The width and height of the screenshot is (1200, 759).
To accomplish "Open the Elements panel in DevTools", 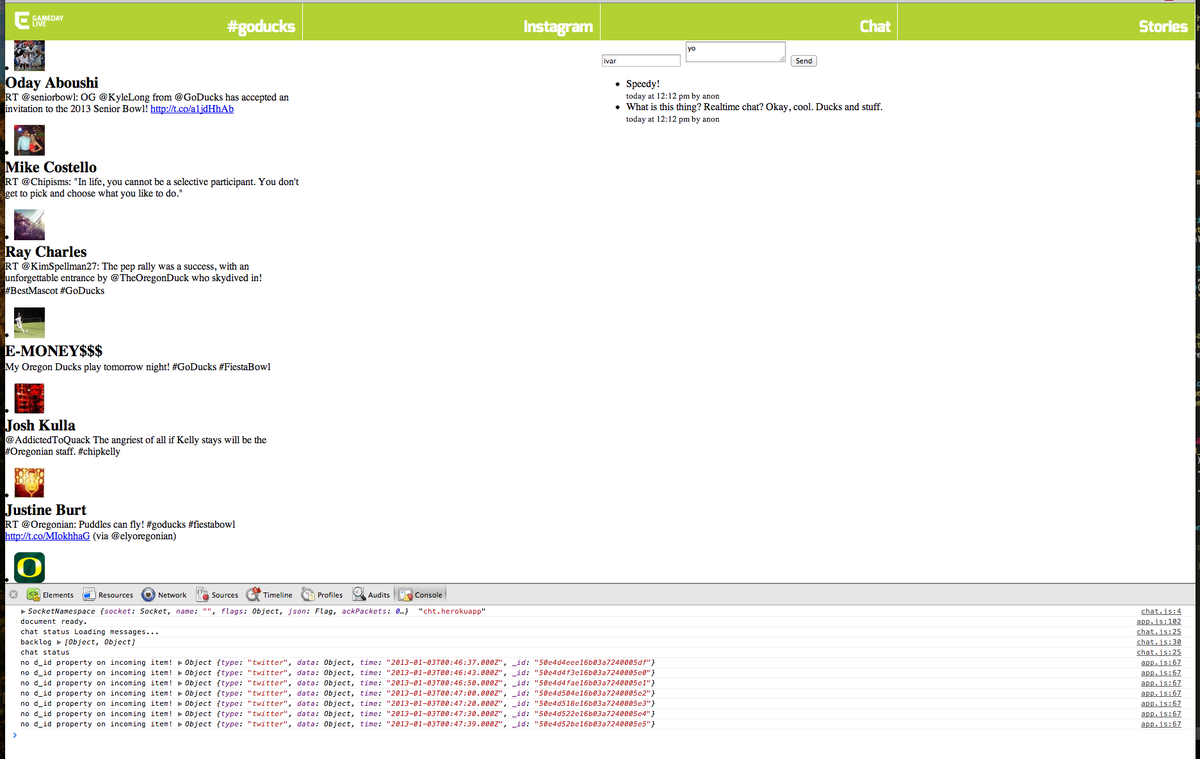I will coord(50,595).
